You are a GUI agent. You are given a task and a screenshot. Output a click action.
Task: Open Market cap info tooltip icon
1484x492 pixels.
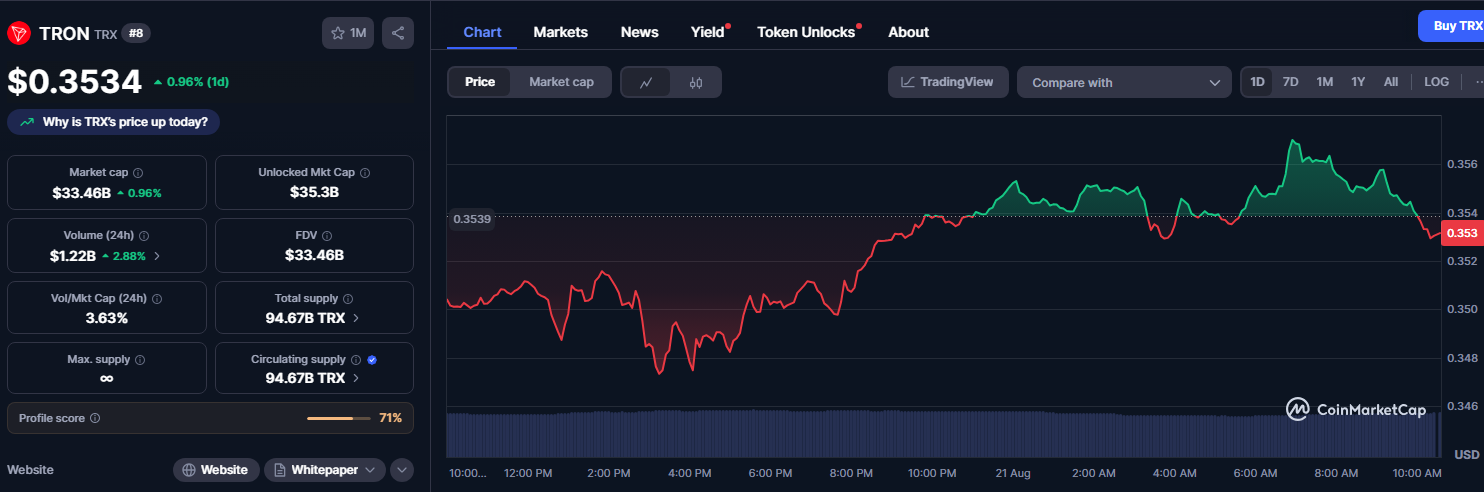138,173
